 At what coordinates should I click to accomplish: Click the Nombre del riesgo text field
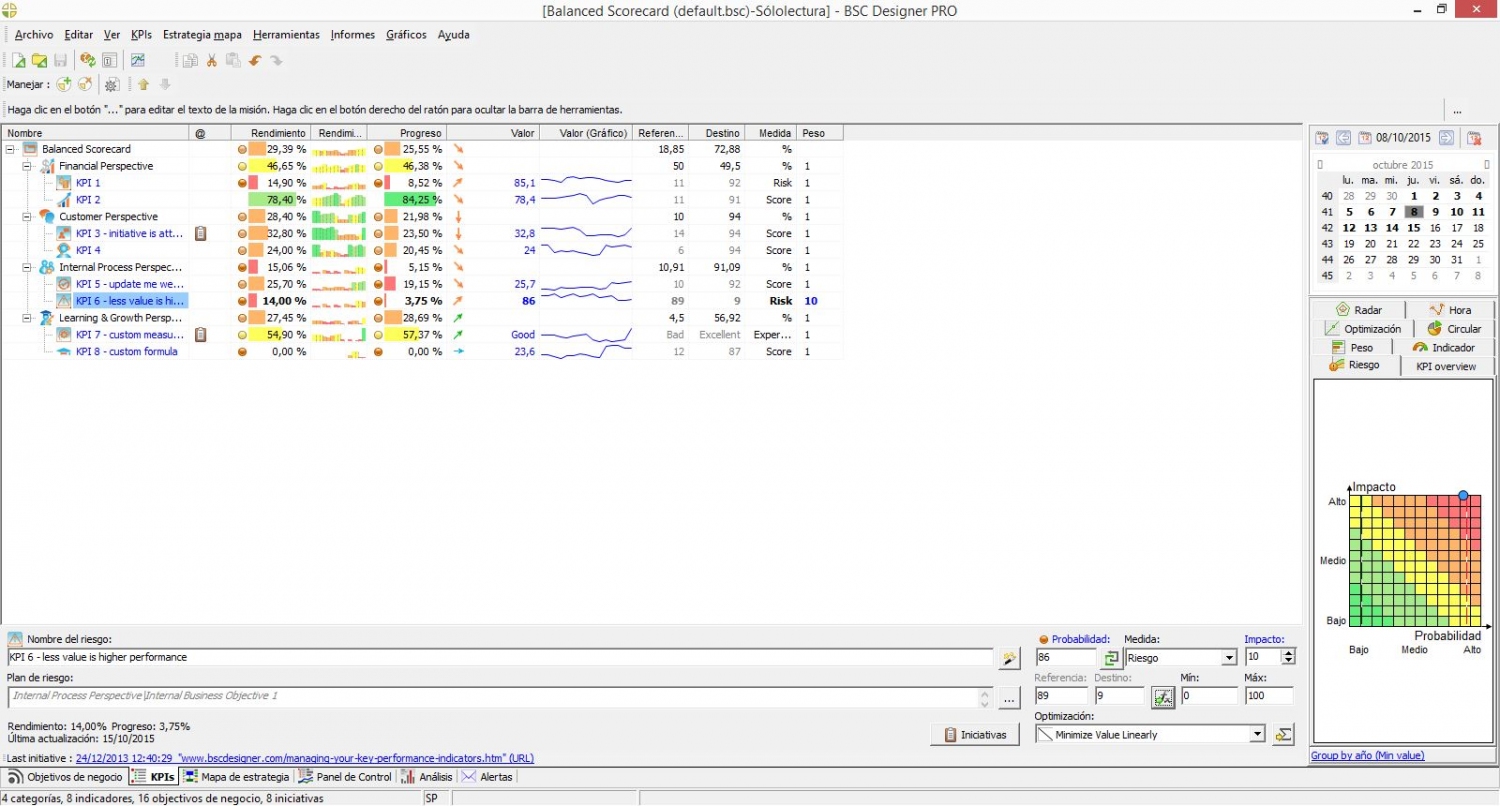pyautogui.click(x=500, y=657)
